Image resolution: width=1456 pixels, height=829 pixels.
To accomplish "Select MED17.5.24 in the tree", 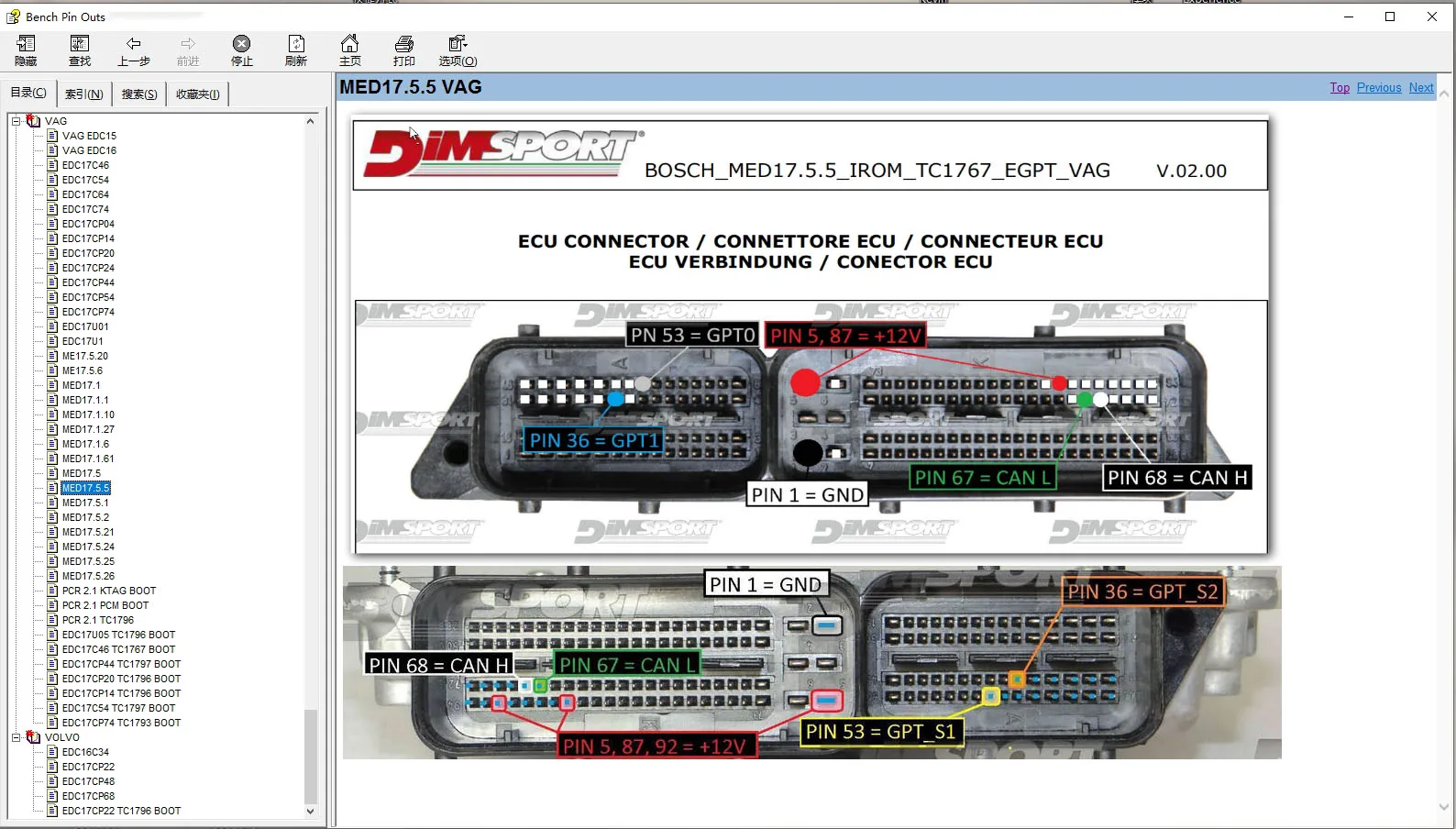I will pyautogui.click(x=88, y=547).
